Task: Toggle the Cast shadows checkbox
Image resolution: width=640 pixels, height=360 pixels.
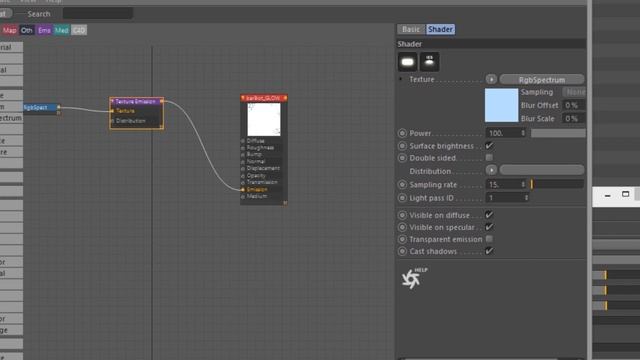Action: (489, 251)
